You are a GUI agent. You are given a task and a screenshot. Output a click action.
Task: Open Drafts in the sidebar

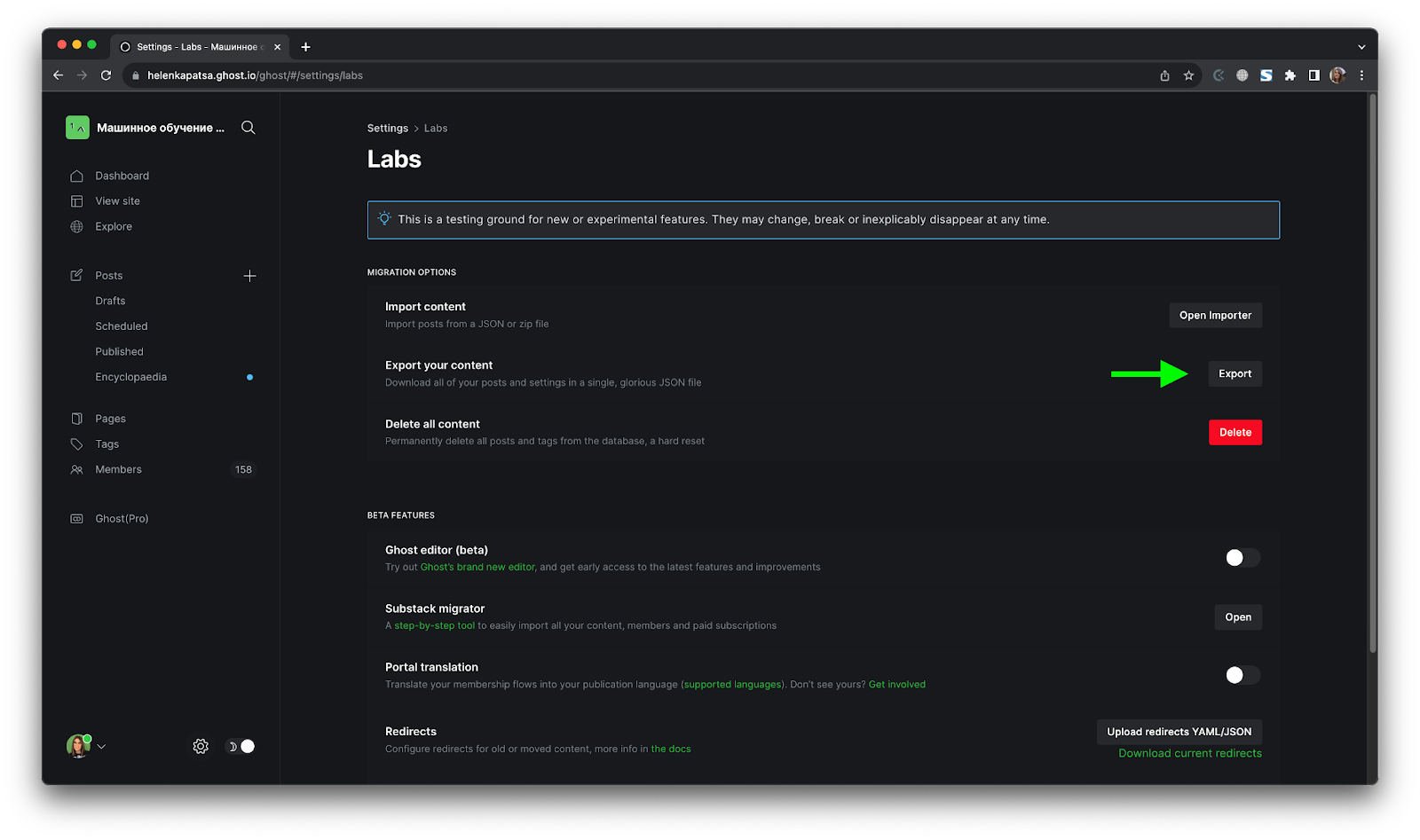110,301
